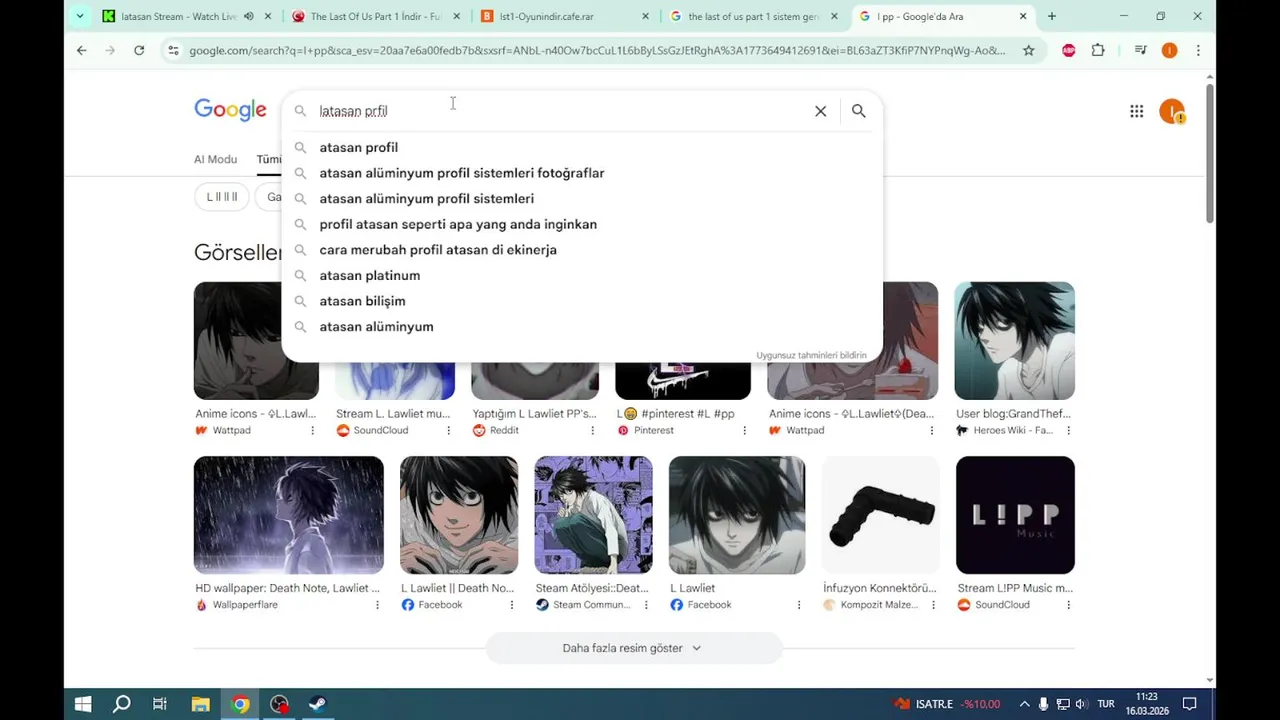Open İnfüzyon Konnektörü product thumbnail
This screenshot has width=1280, height=720.
pos(880,515)
